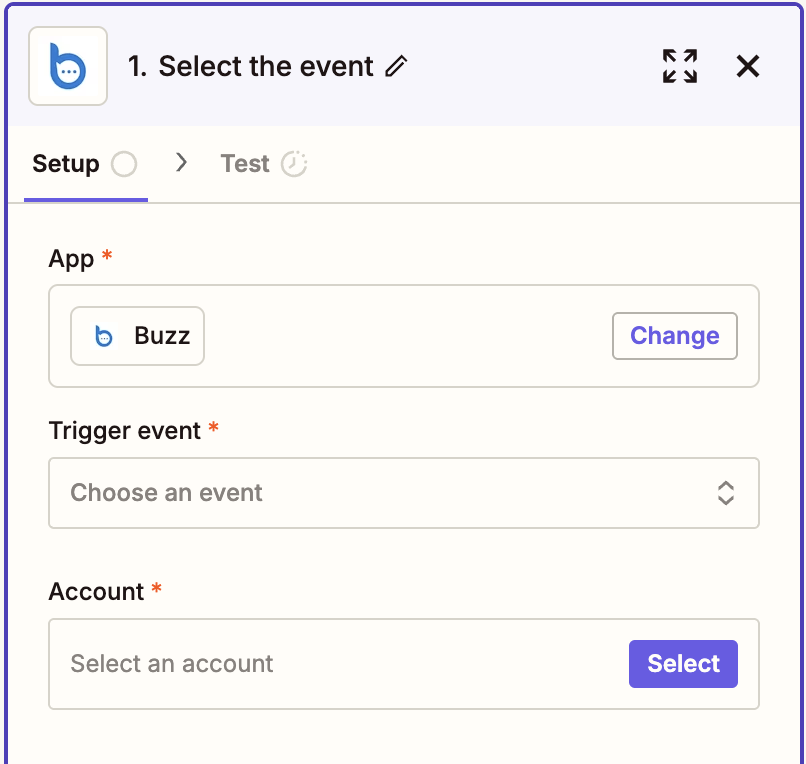
Task: Click the App field label
Action: tap(71, 259)
